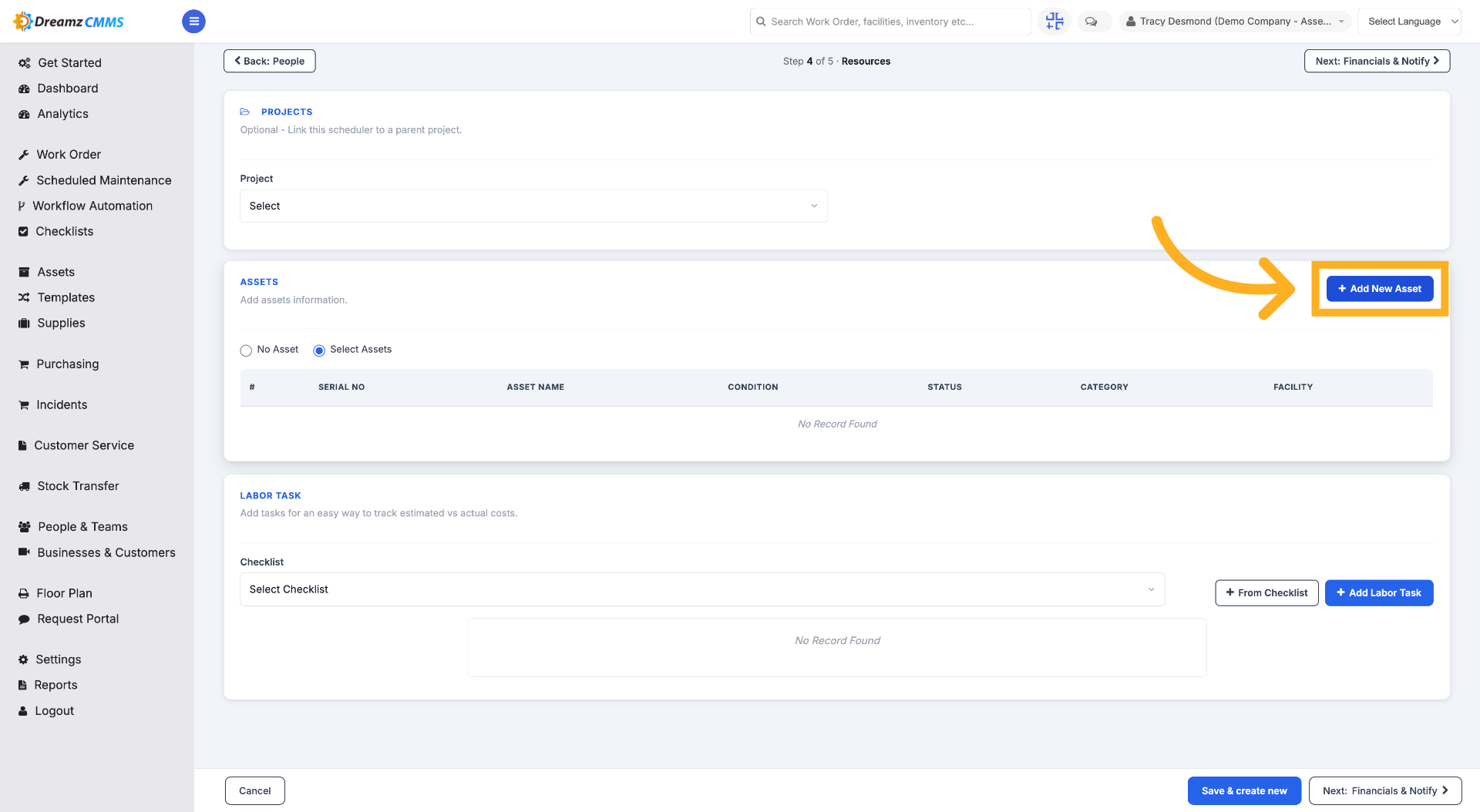Toggle the sidebar hamburger menu button
Screen dimensions: 1480x812
click(193, 22)
